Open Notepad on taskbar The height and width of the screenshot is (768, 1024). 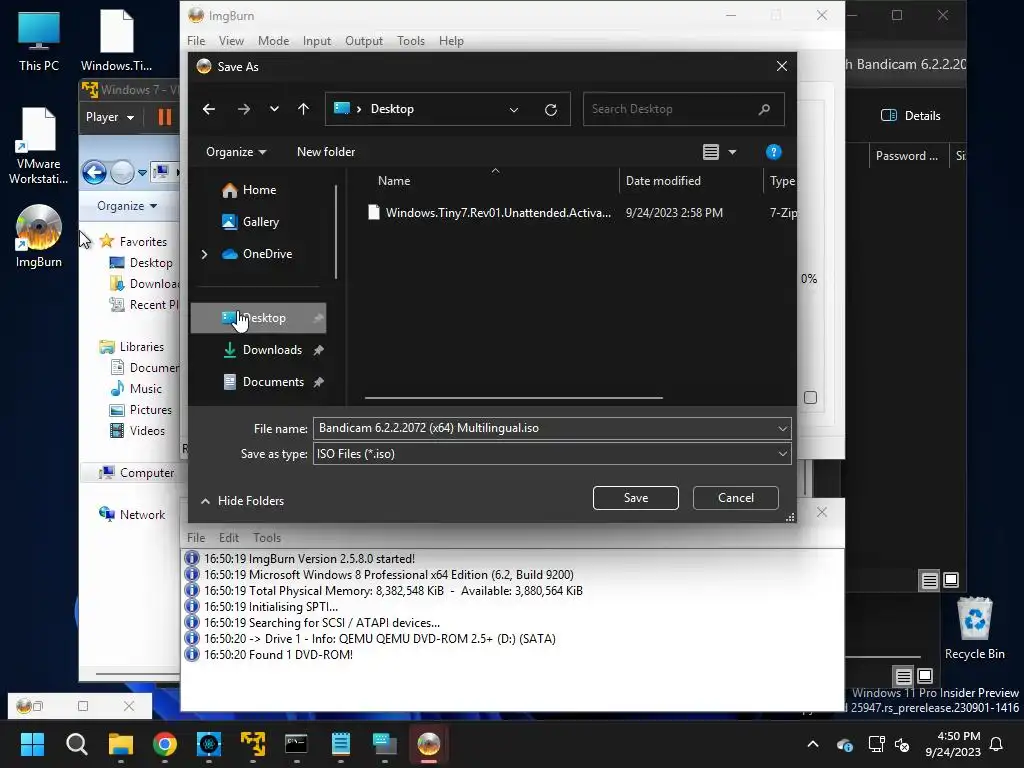(x=341, y=744)
